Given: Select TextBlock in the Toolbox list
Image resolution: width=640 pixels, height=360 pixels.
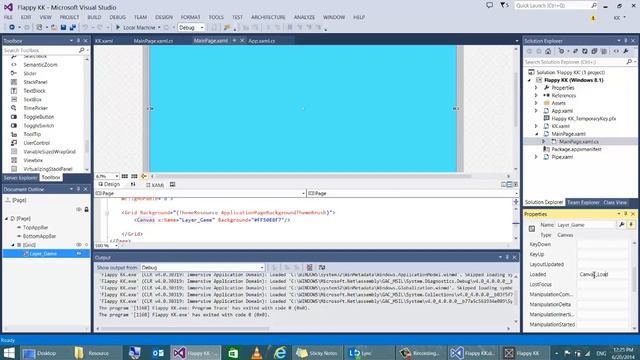Looking at the screenshot, I should coord(34,91).
